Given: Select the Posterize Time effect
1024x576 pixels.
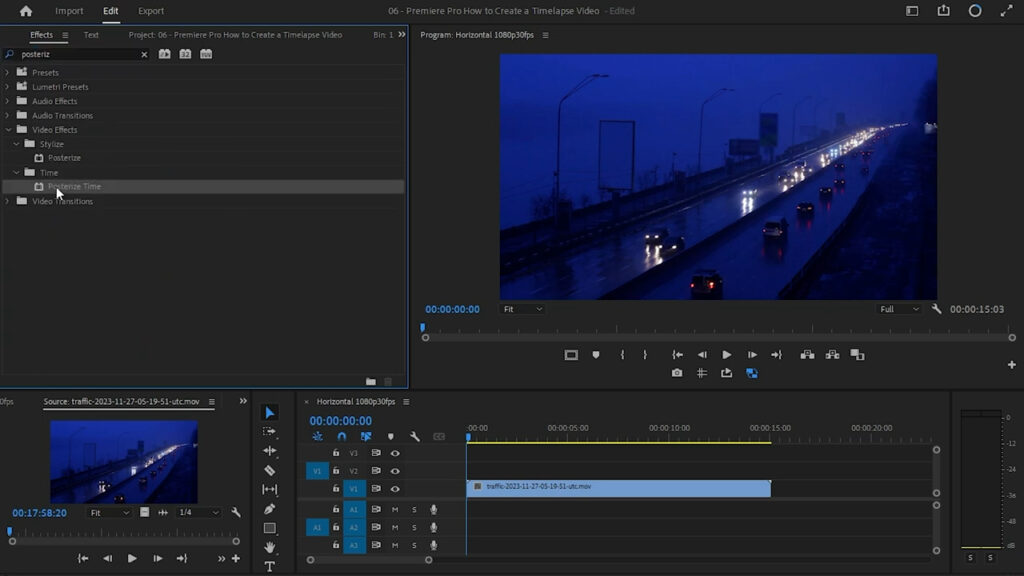Looking at the screenshot, I should coord(74,187).
